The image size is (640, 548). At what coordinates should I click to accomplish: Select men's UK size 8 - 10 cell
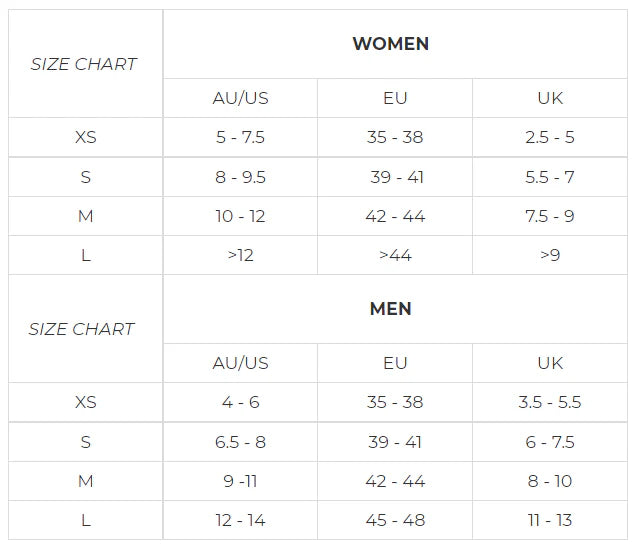click(x=550, y=481)
